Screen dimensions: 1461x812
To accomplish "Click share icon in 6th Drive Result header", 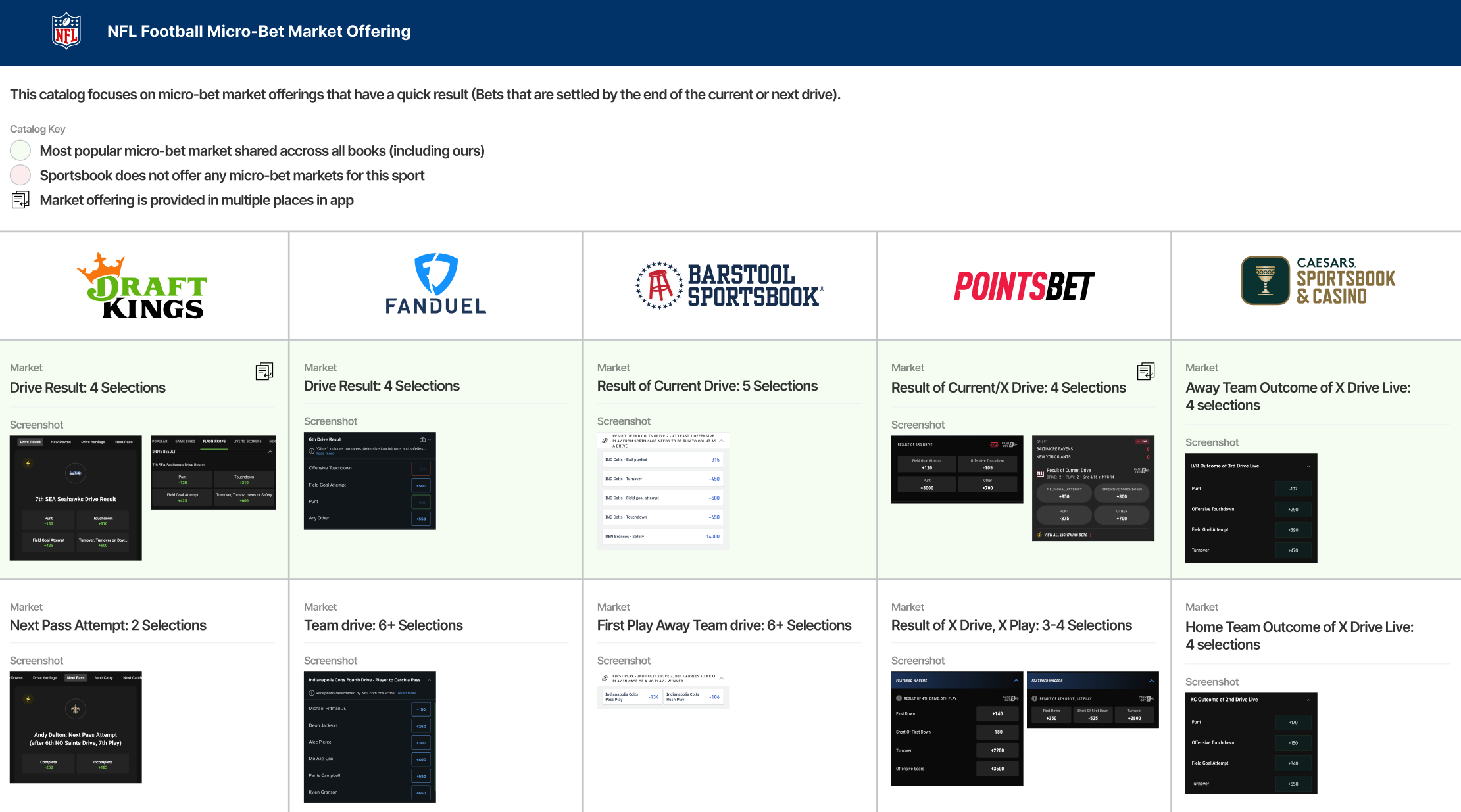I will tap(422, 439).
